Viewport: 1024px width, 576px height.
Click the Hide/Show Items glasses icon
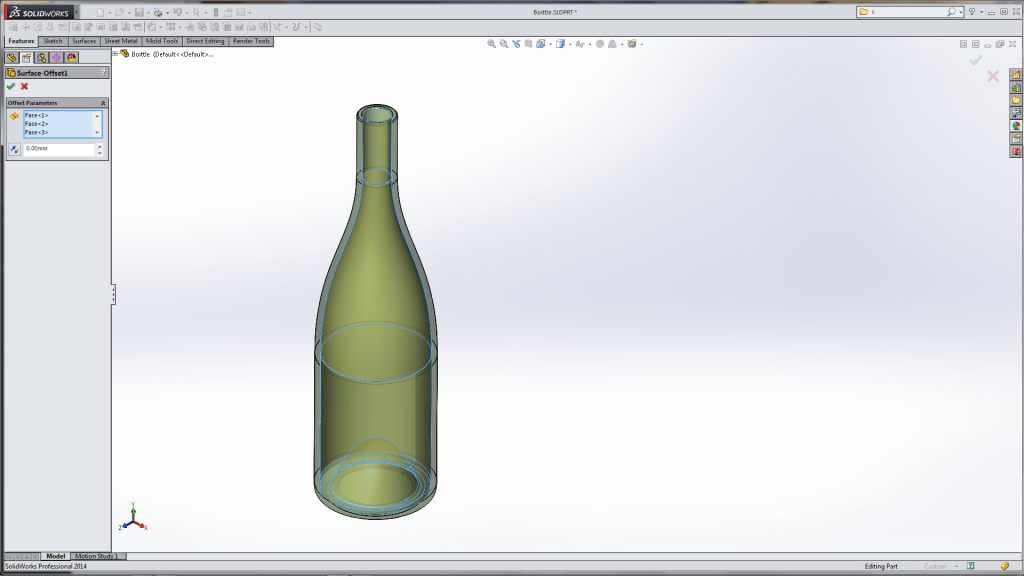[x=579, y=43]
